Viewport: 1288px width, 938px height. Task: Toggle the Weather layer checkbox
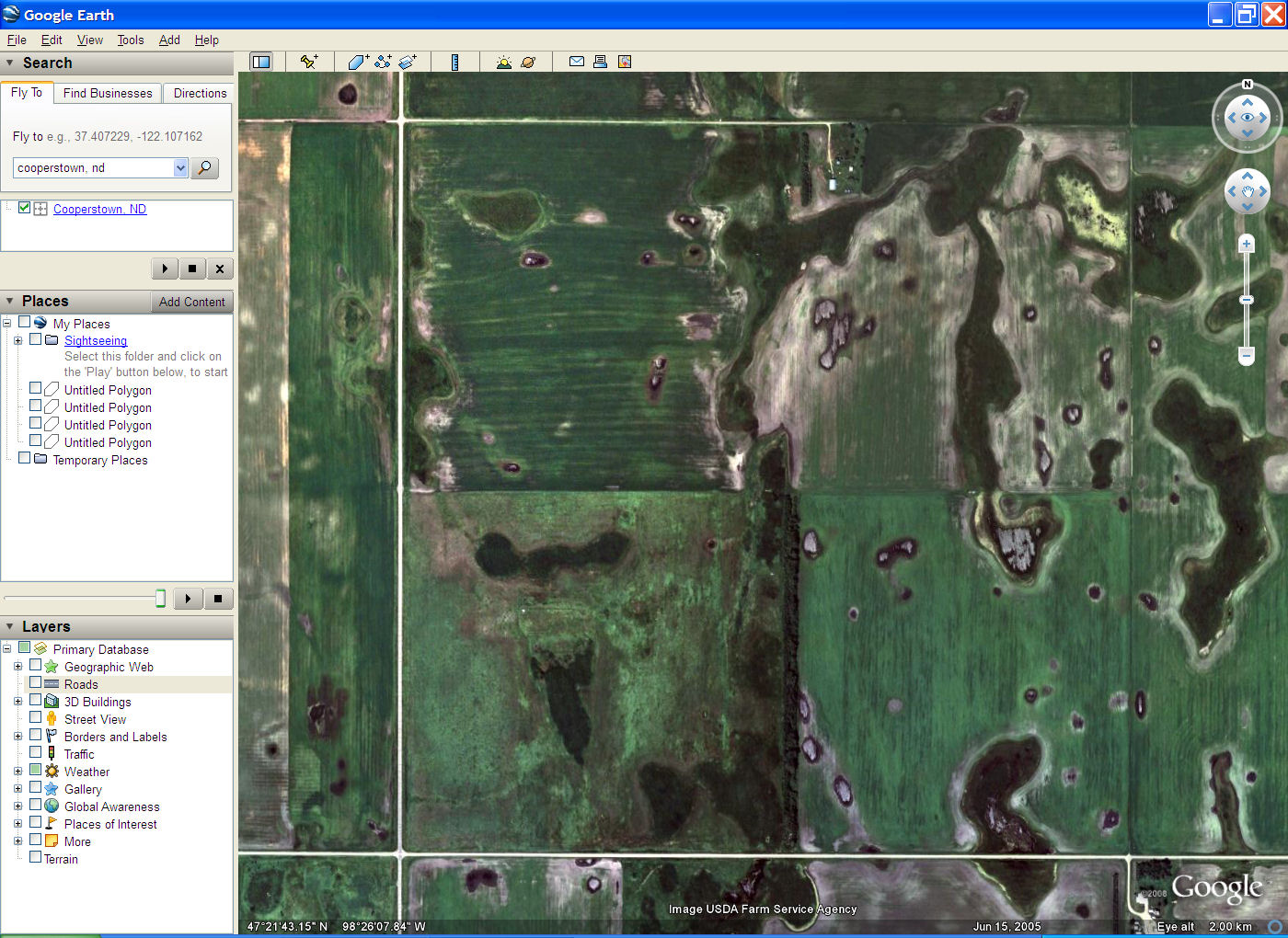coord(36,771)
